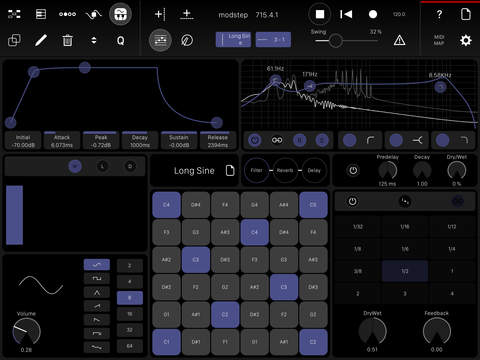Screen dimensions: 480x360
Task: Toggle the low-cut filter band circle
Action: [349, 140]
